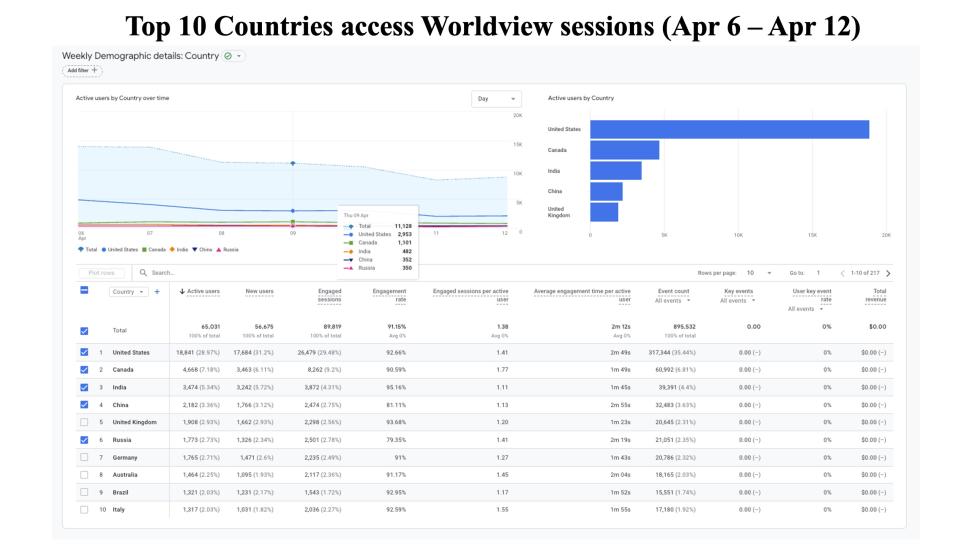The image size is (972, 547).
Task: Click the Italy country name in table
Action: point(118,510)
